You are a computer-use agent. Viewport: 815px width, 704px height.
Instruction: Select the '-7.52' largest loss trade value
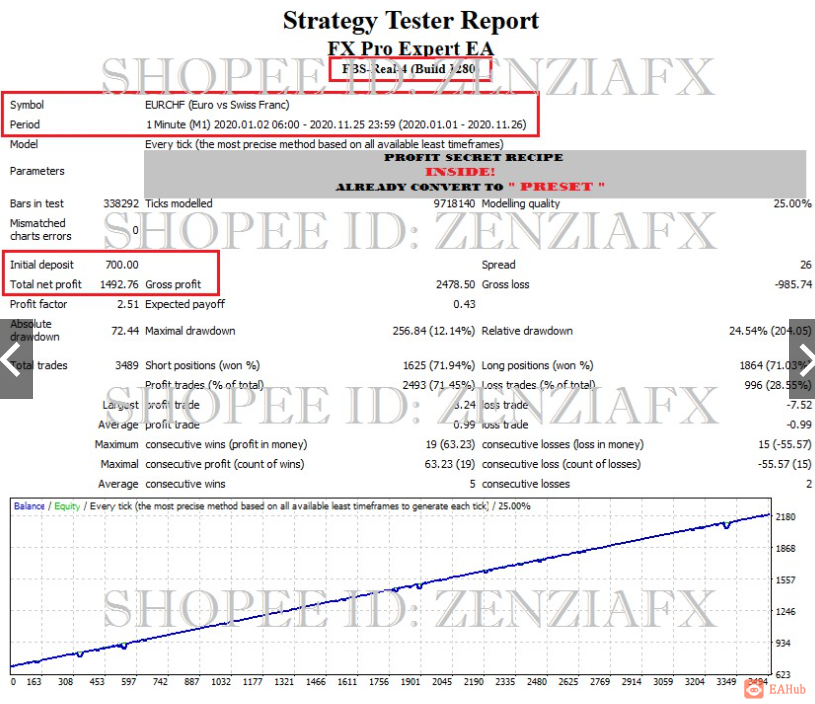pos(799,405)
